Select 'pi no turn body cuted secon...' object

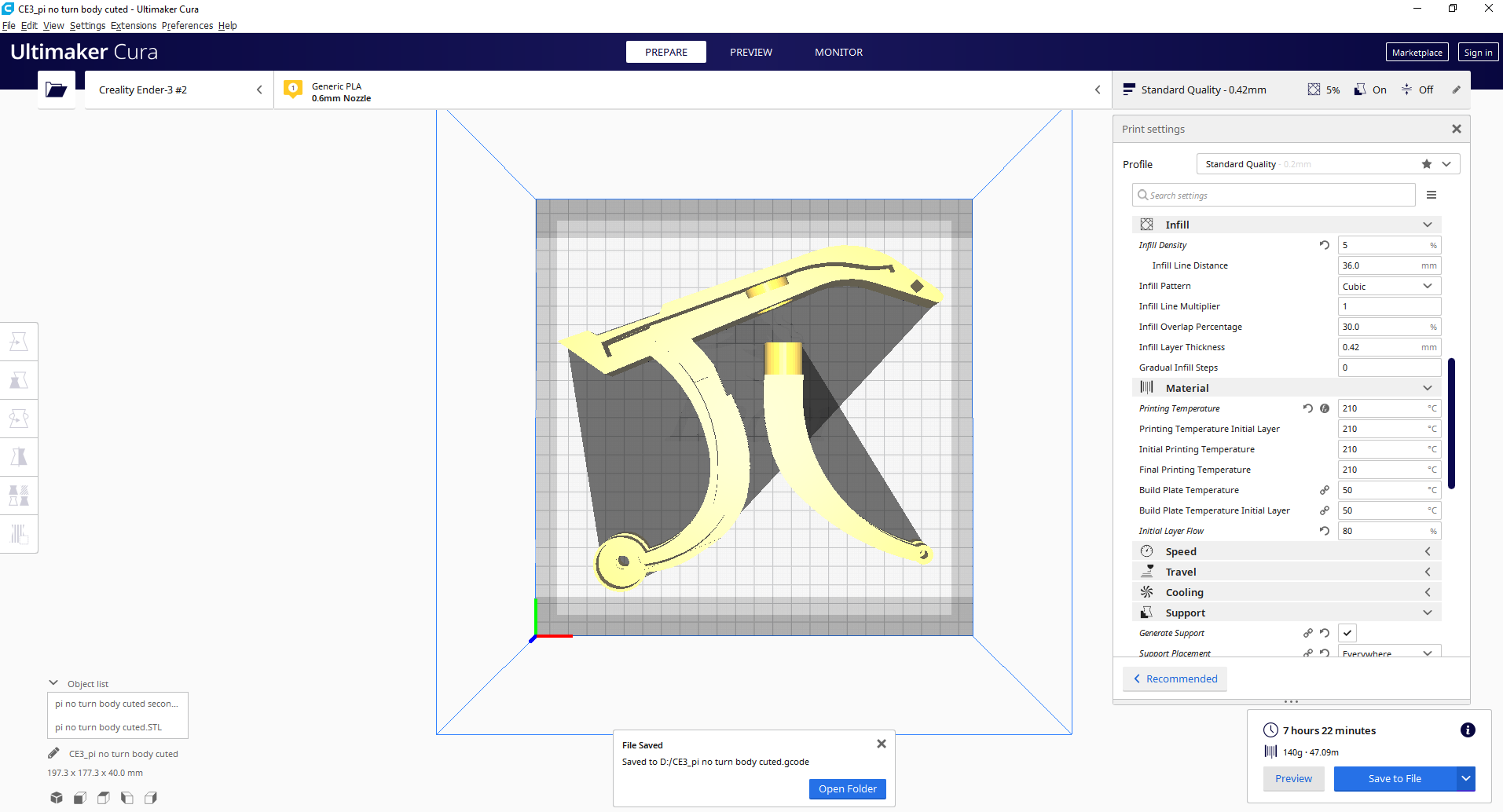click(x=118, y=704)
